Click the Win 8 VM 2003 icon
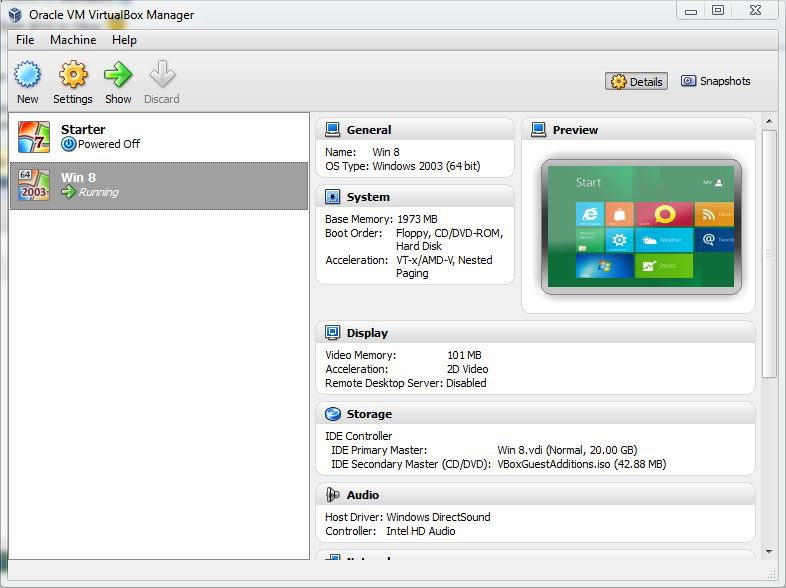Viewport: 786px width, 588px height. 34,185
